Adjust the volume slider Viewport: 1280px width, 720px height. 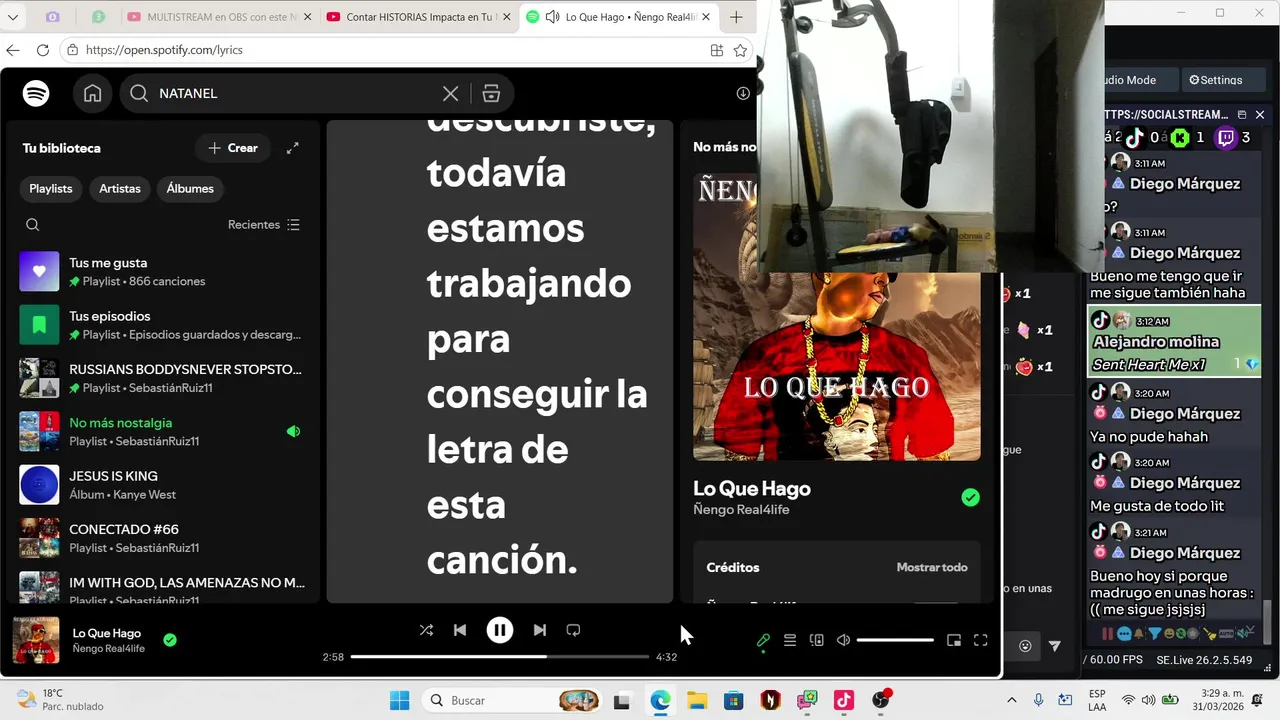[x=895, y=640]
